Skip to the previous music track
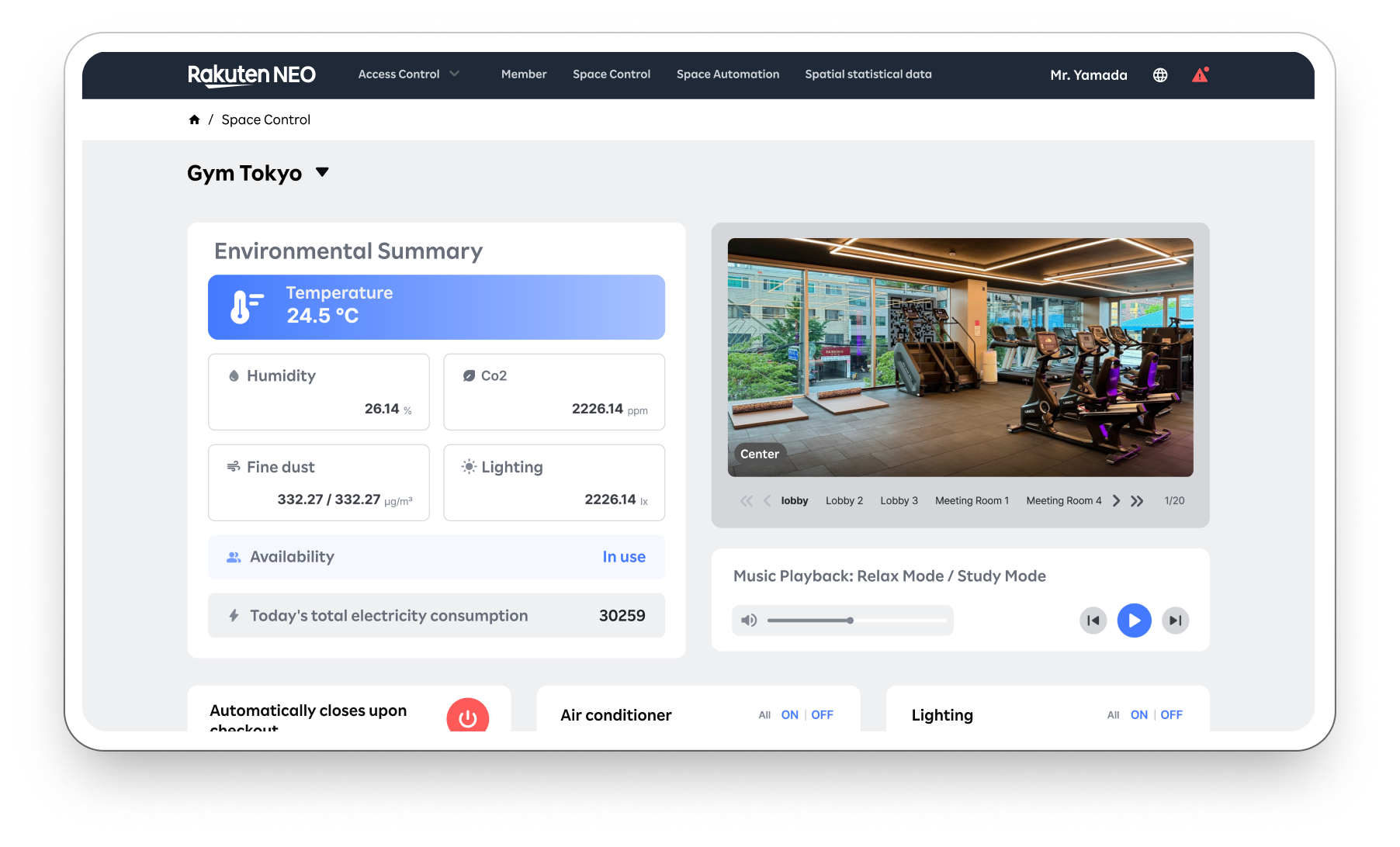 tap(1093, 621)
